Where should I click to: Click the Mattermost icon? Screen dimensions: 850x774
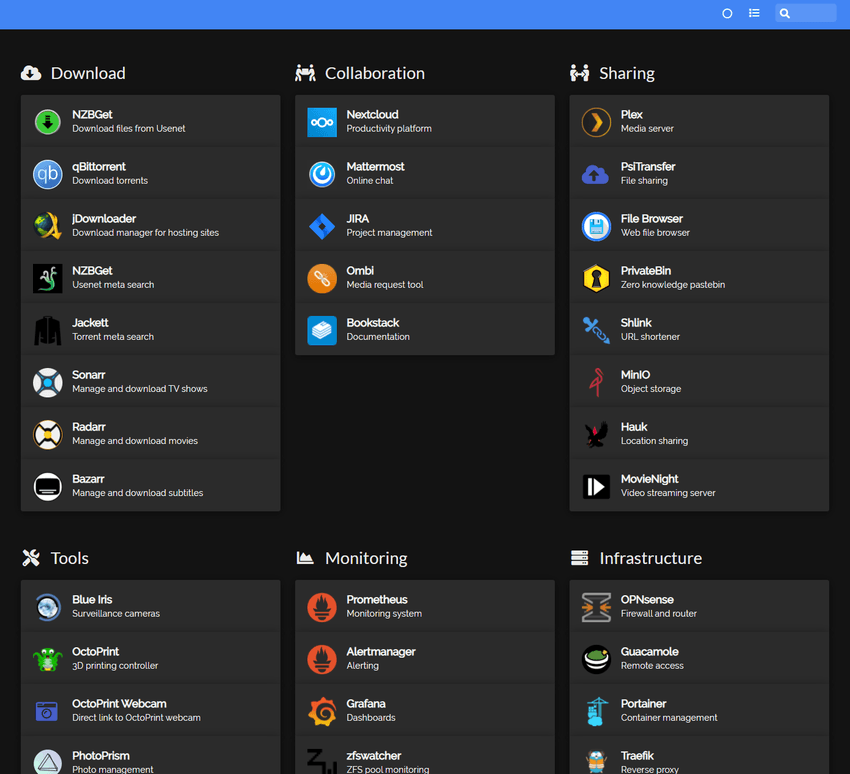322,173
